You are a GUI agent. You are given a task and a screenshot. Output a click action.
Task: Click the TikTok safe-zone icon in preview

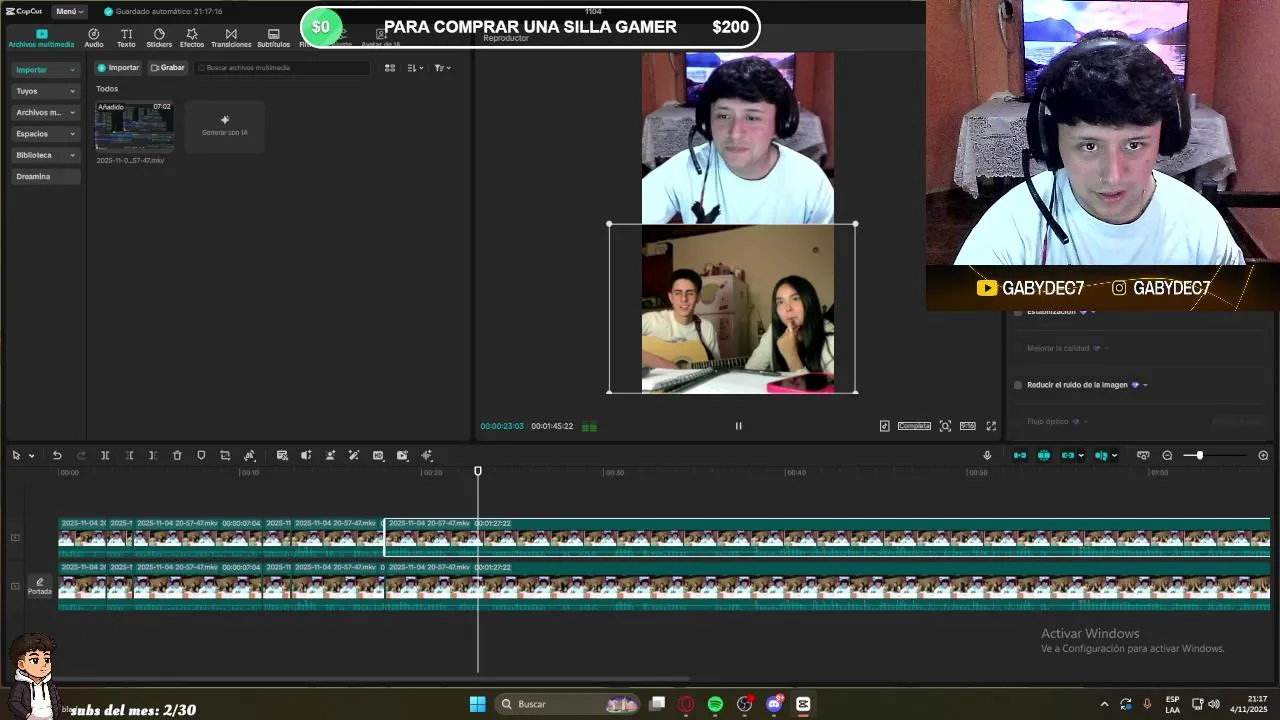(885, 426)
